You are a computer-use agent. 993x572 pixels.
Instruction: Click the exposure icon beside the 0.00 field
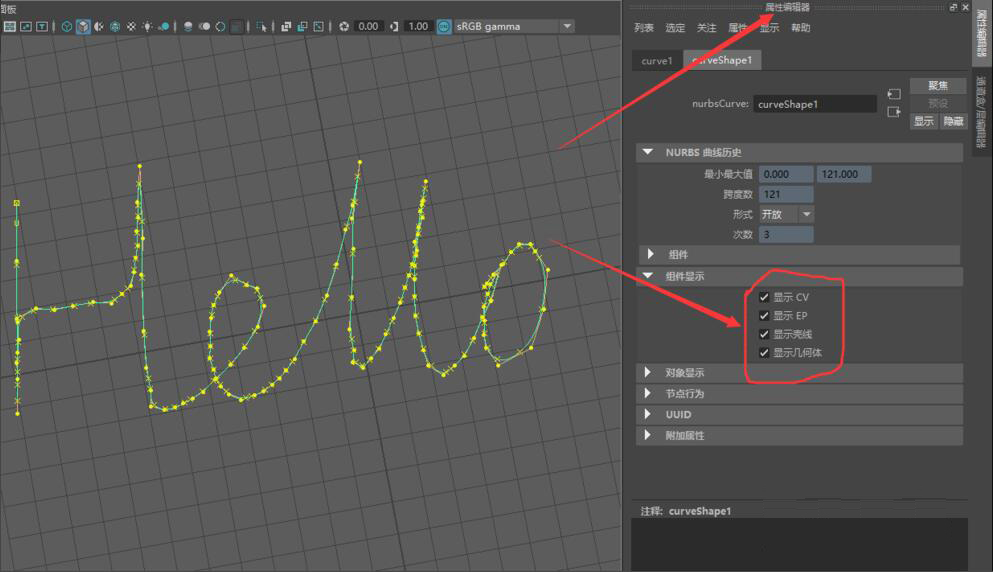[344, 26]
